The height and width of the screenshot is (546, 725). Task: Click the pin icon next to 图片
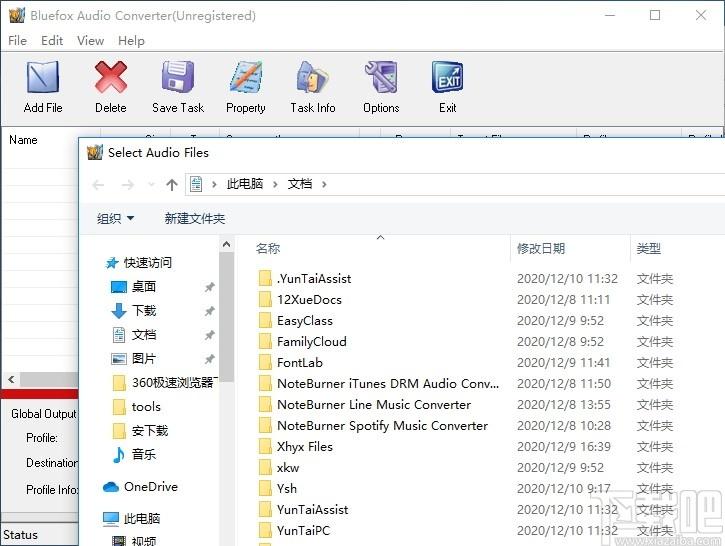tap(209, 359)
